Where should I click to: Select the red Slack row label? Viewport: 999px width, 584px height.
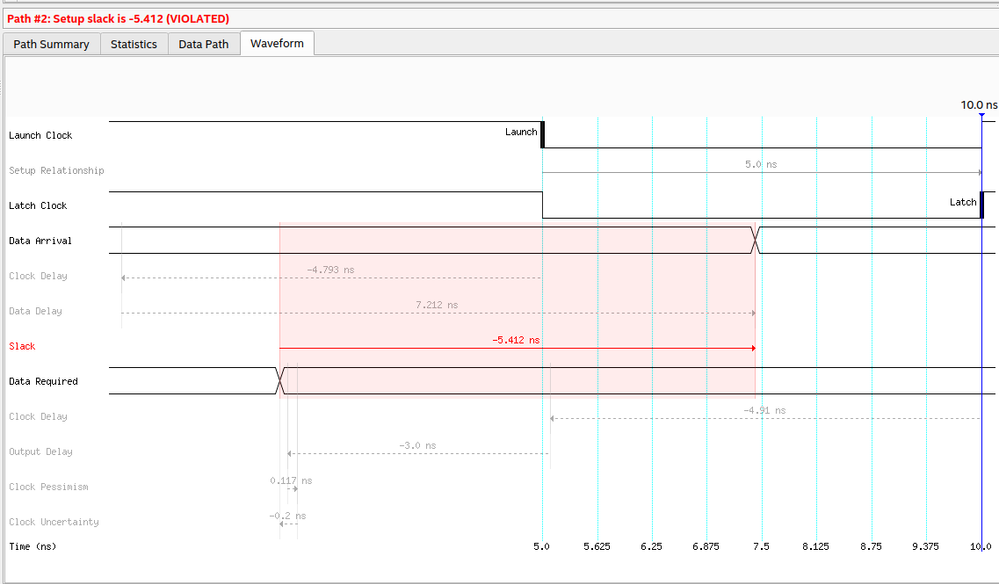[22, 346]
